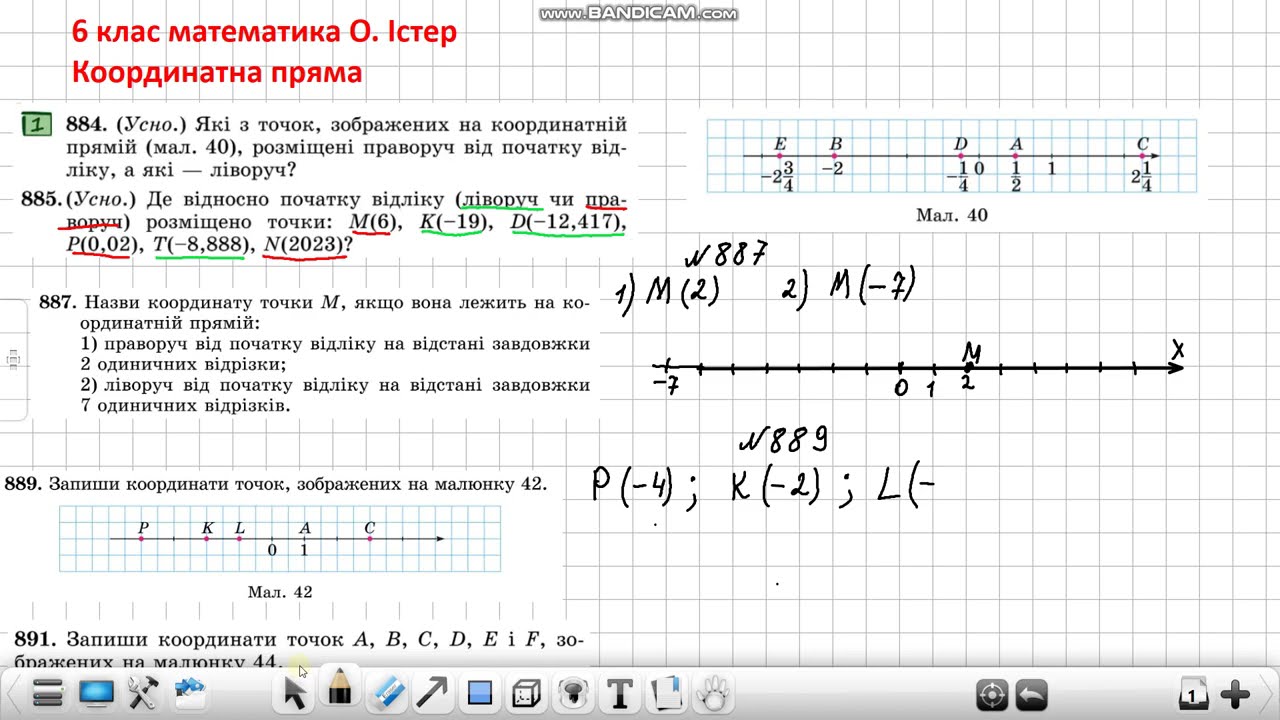Select the hand pan tool
The width and height of the screenshot is (1280, 720).
[712, 692]
